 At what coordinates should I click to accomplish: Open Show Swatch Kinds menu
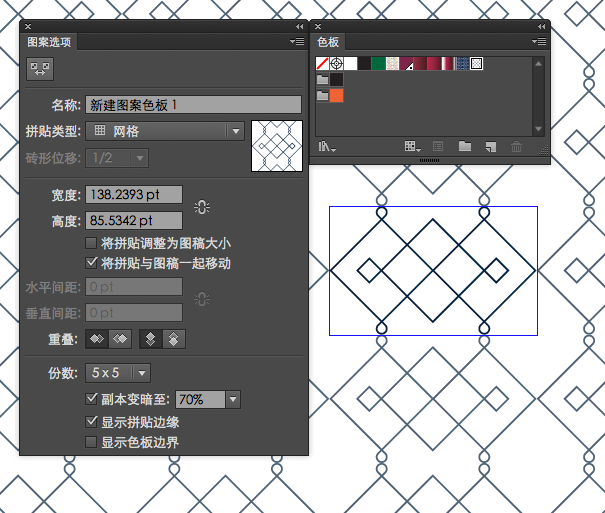coord(412,147)
